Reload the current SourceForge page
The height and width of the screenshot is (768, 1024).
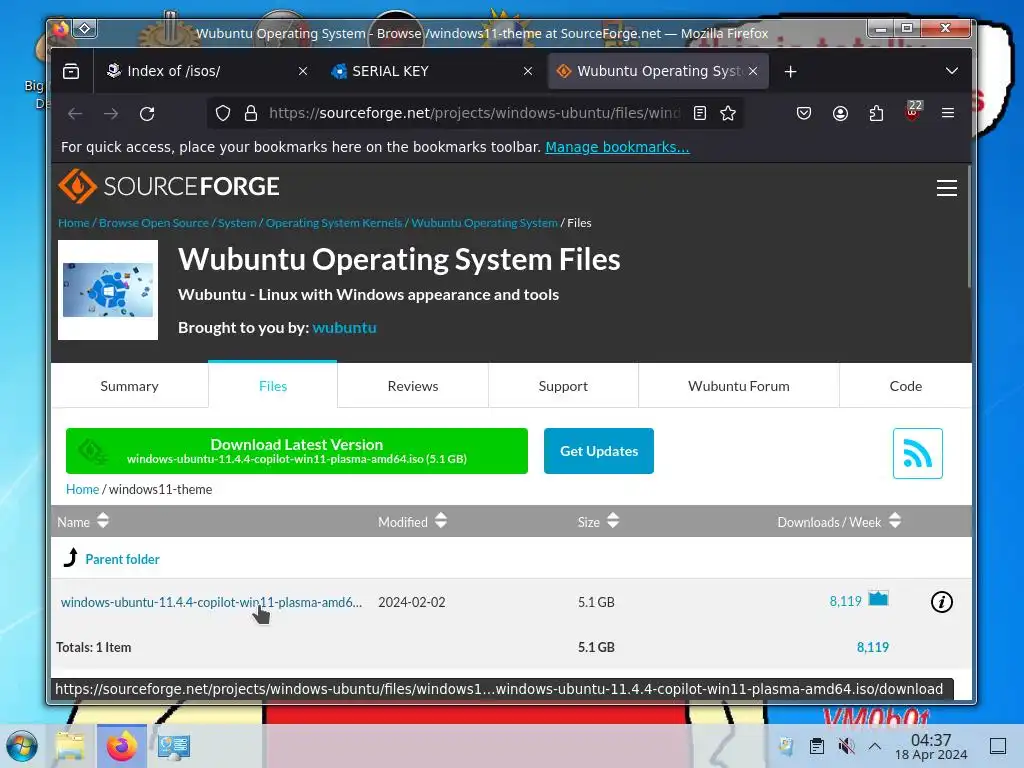(147, 114)
